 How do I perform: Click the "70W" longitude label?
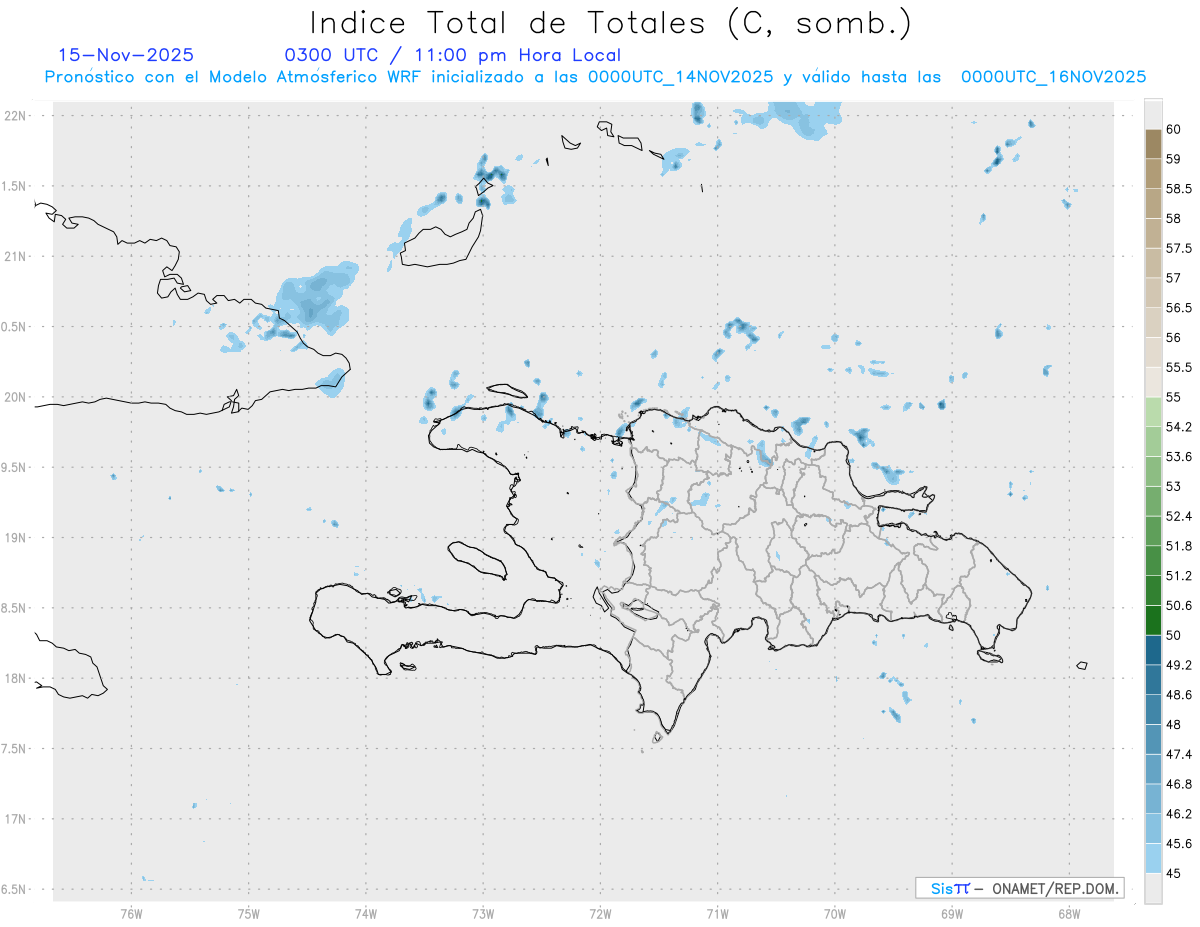(x=835, y=913)
